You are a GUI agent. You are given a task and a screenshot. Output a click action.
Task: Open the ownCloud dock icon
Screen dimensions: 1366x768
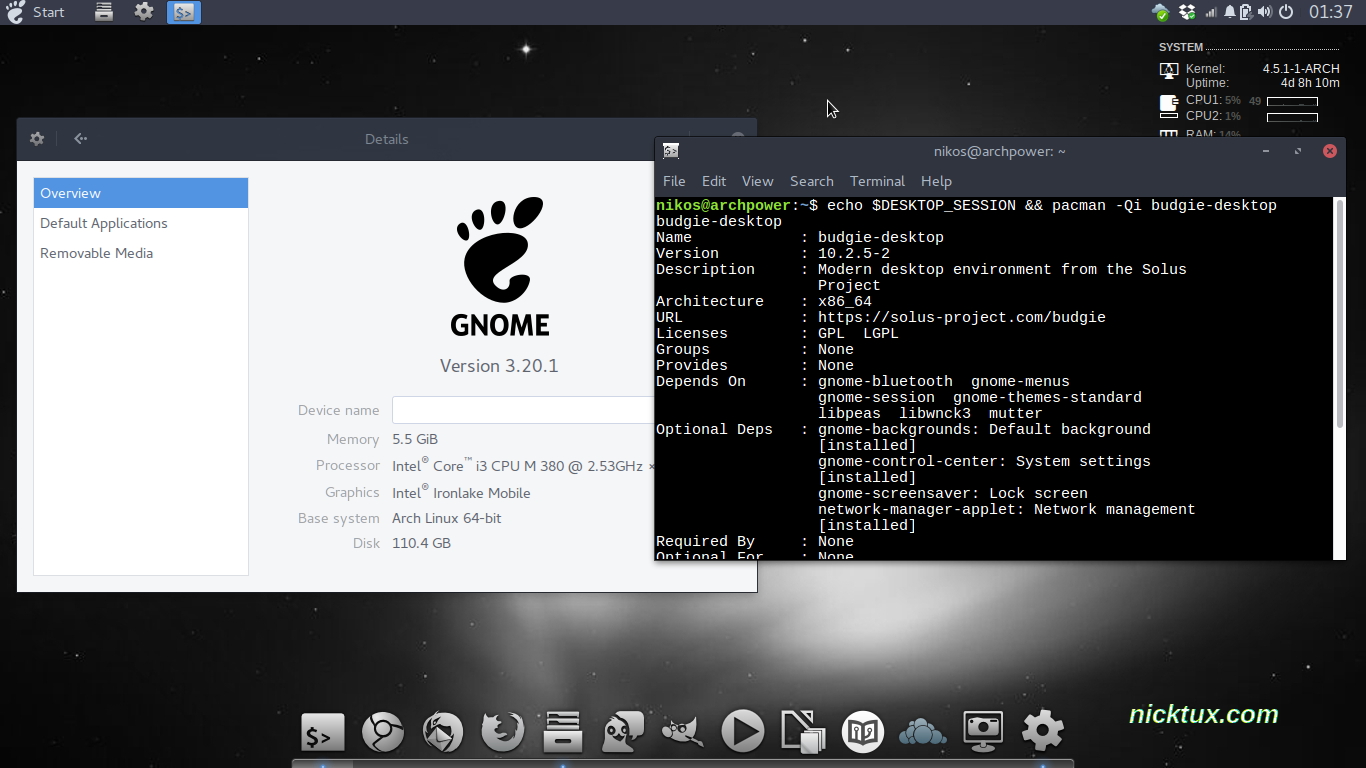[922, 732]
